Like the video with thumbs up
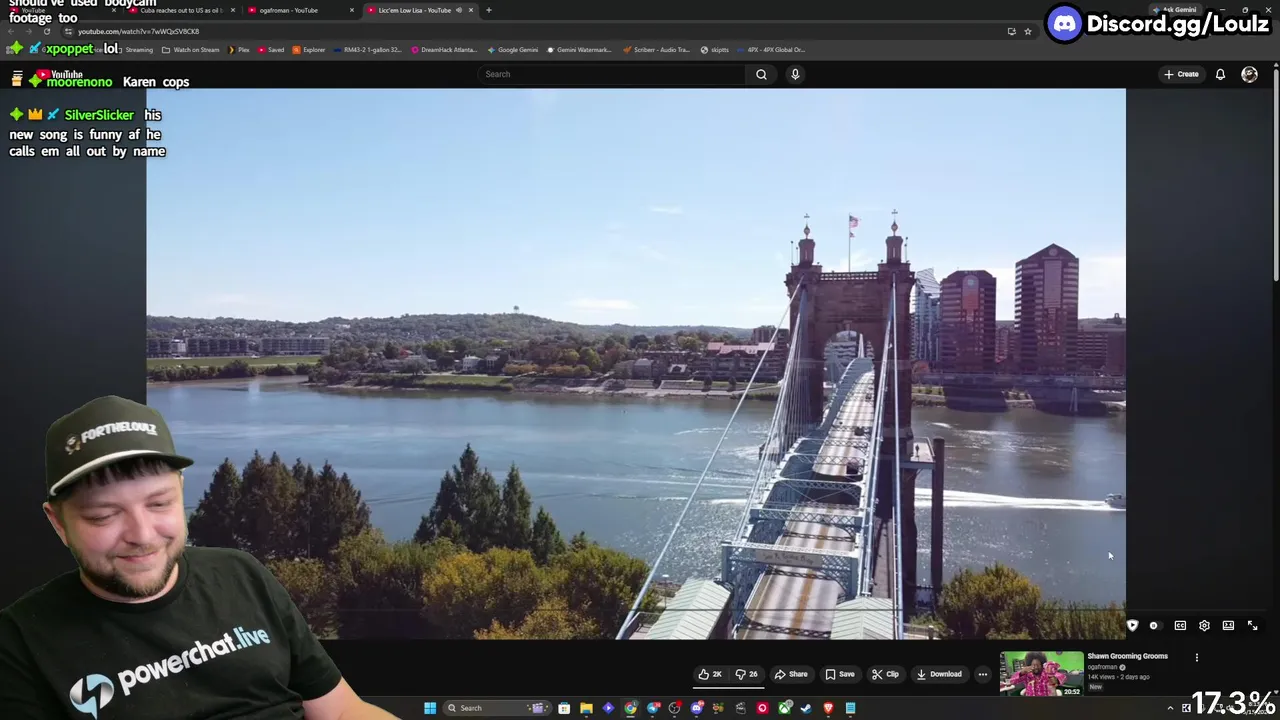The height and width of the screenshot is (720, 1280). tap(710, 674)
